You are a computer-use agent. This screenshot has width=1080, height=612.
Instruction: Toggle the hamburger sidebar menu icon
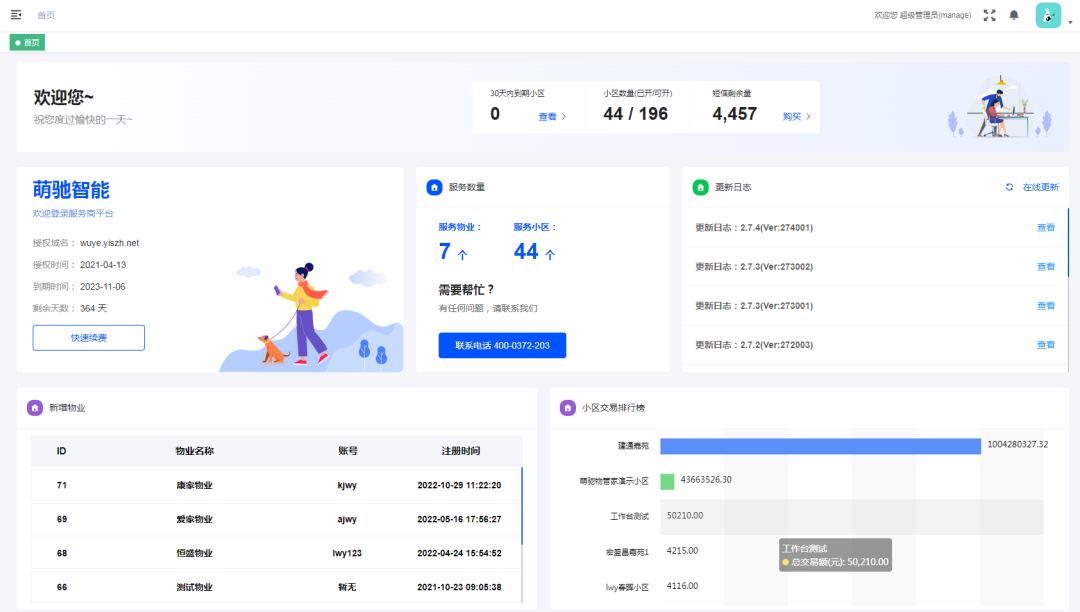pyautogui.click(x=16, y=14)
